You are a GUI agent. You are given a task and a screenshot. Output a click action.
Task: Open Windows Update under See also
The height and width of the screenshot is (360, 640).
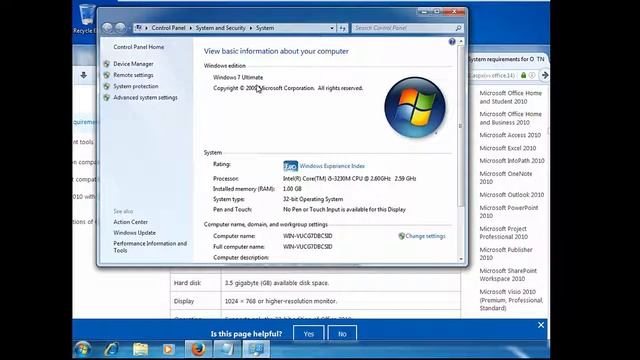[134, 233]
